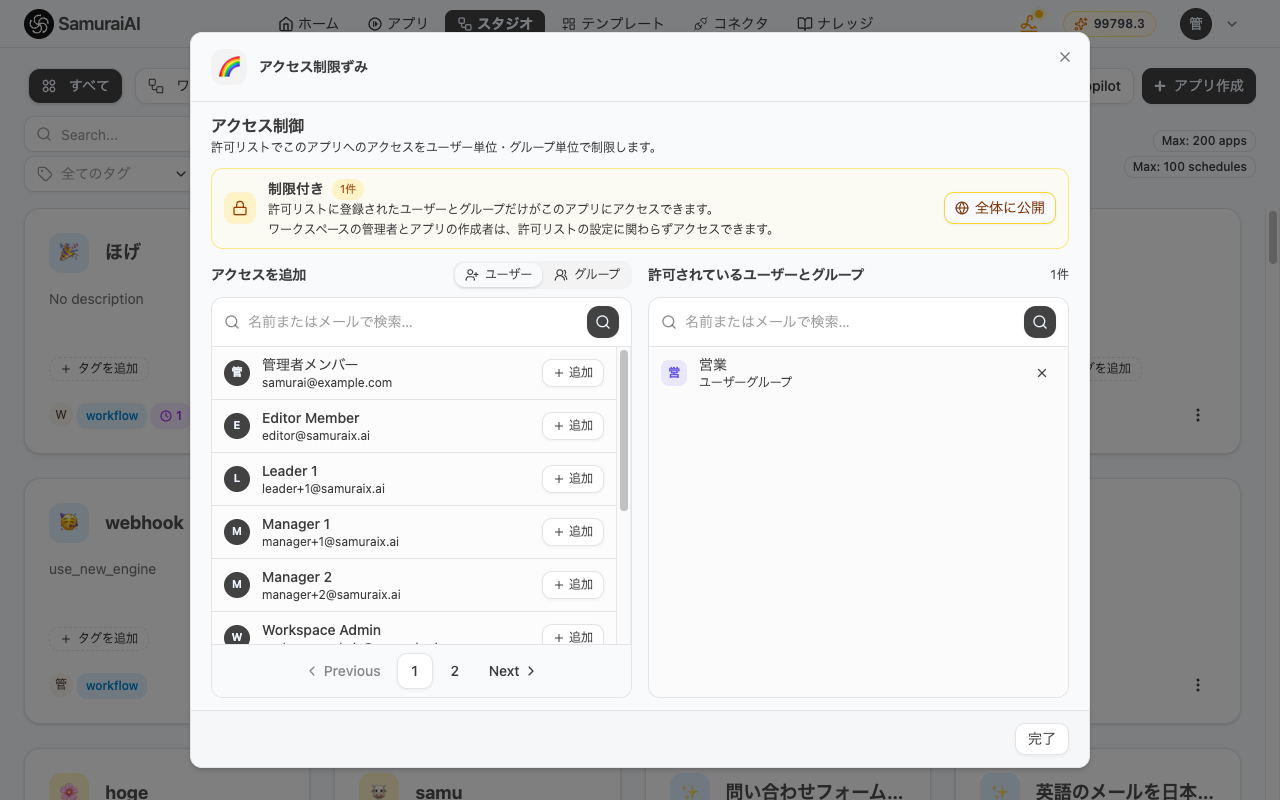Click the left search magnifier button
The image size is (1280, 800).
pyautogui.click(x=603, y=322)
